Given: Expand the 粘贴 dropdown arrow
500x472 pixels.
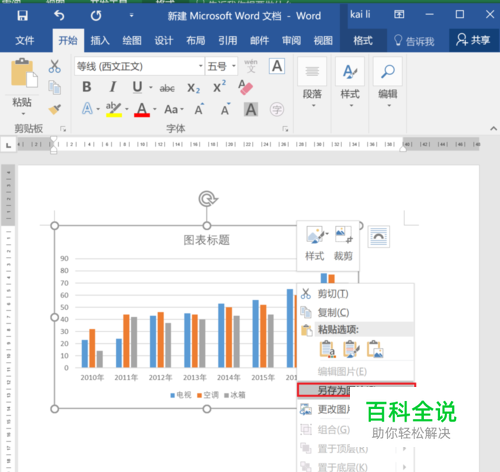Looking at the screenshot, I should pyautogui.click(x=23, y=114).
